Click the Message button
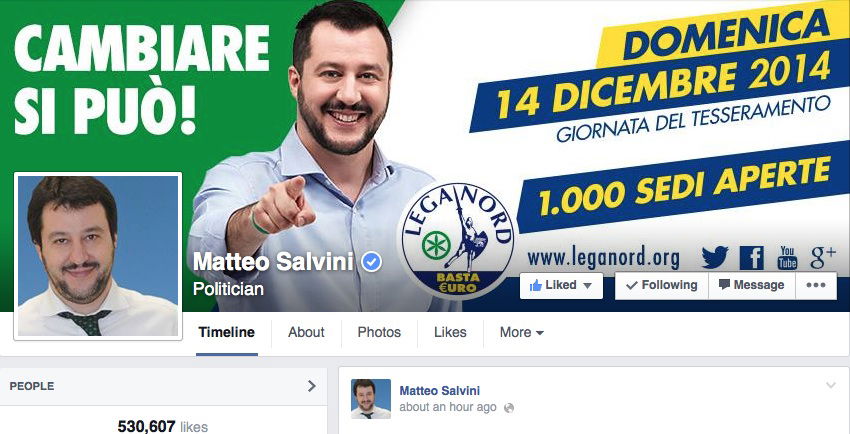The image size is (850, 434). point(751,286)
